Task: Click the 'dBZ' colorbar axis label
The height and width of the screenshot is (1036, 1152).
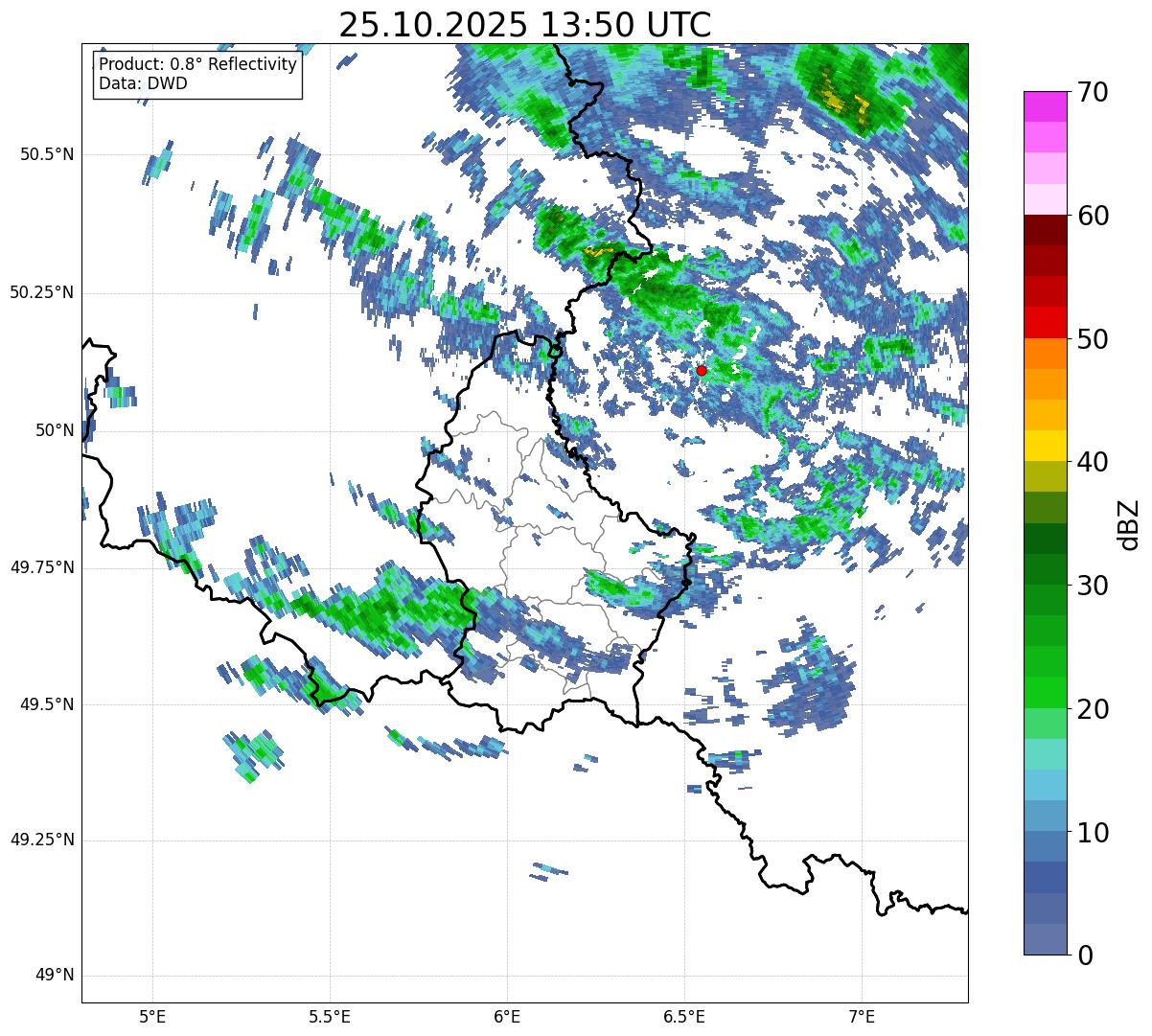Action: (x=1129, y=523)
